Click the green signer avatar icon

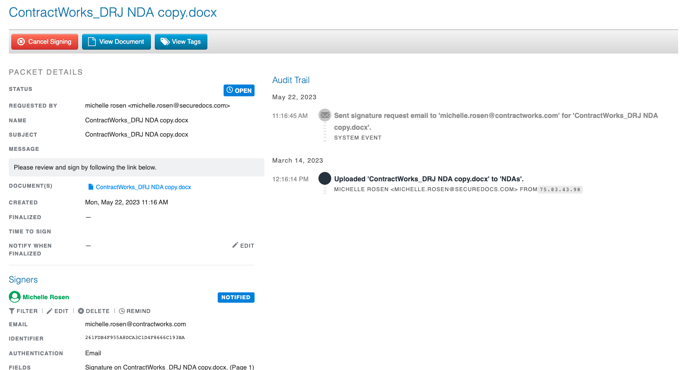[14, 297]
